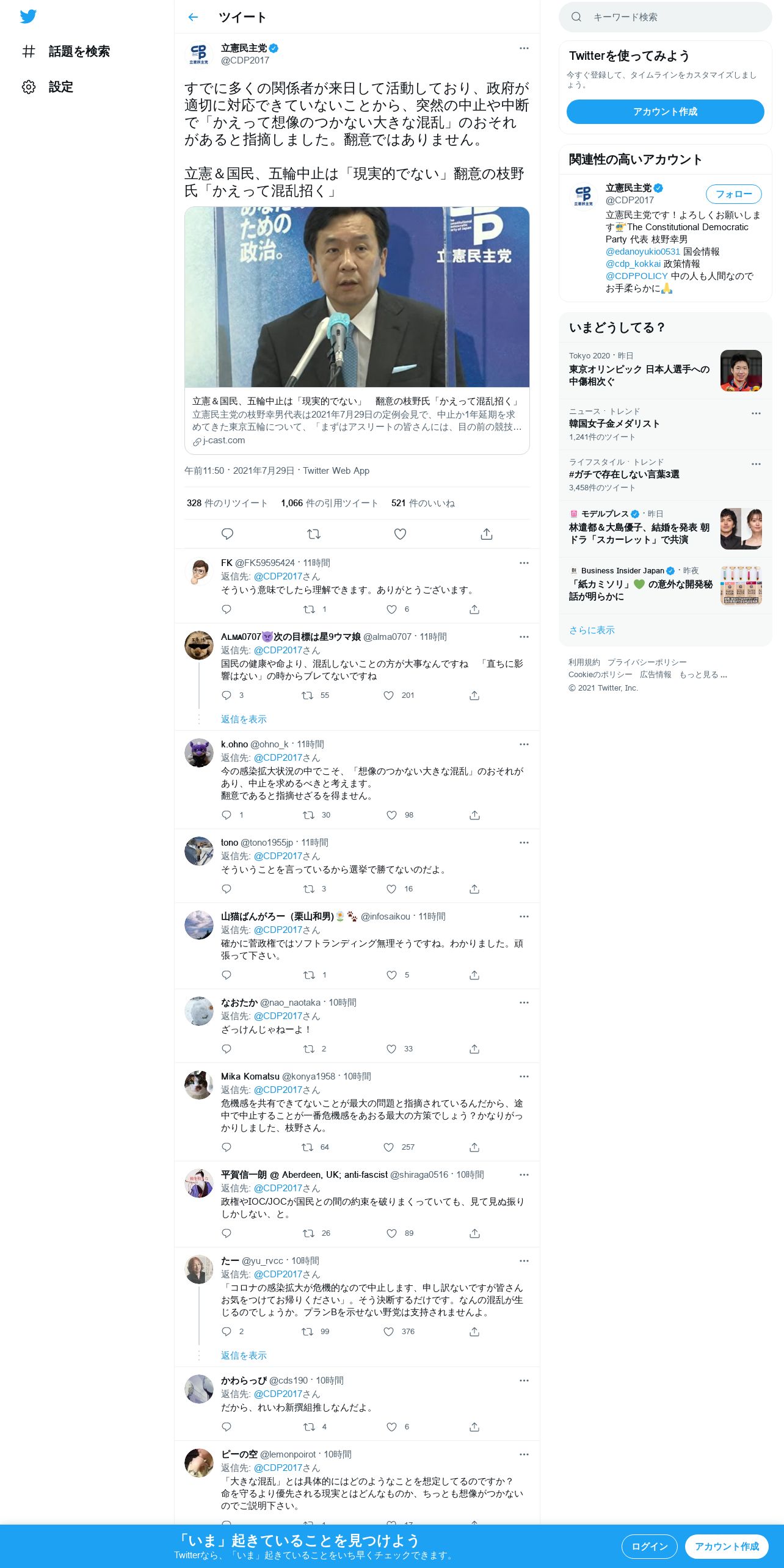Screen dimensions: 784x1568
Task: Click the アカウント作成 button in signup panel
Action: 665,112
